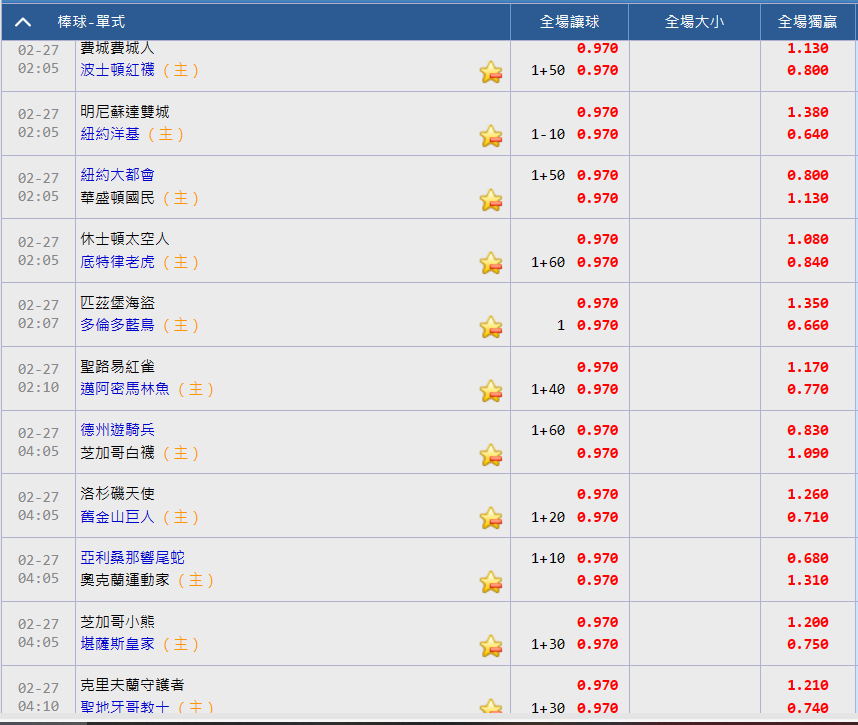858x725 pixels.
Task: Pick 亞利桑那響尾蛇 moneyline odds 0.680
Action: (808, 558)
